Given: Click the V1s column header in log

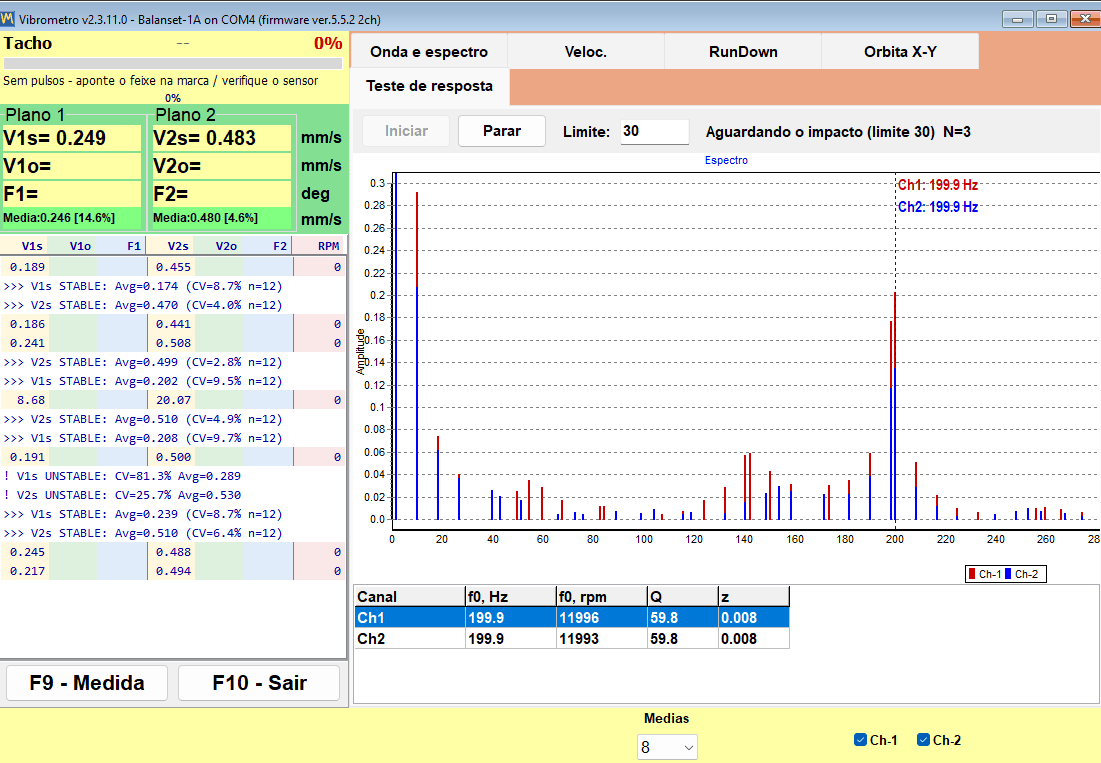Looking at the screenshot, I should click(x=32, y=246).
